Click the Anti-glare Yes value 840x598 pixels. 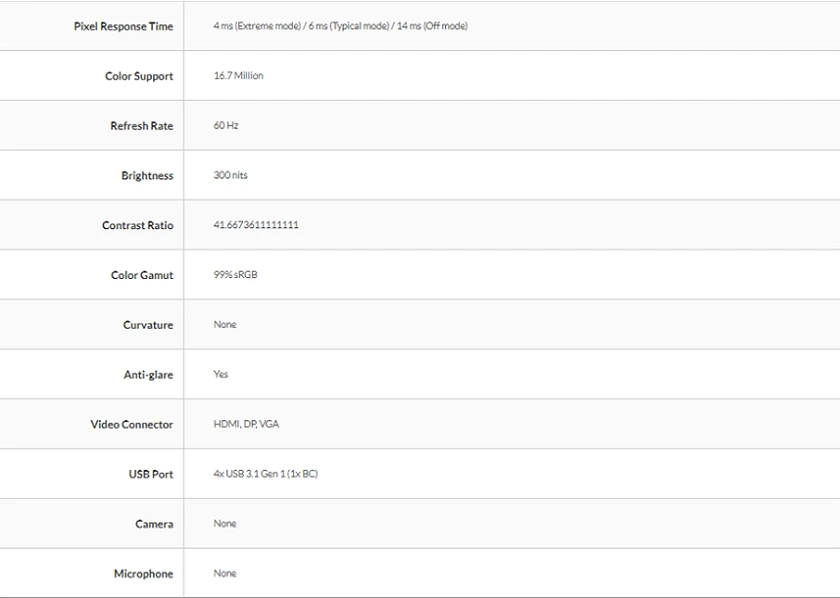pos(221,375)
